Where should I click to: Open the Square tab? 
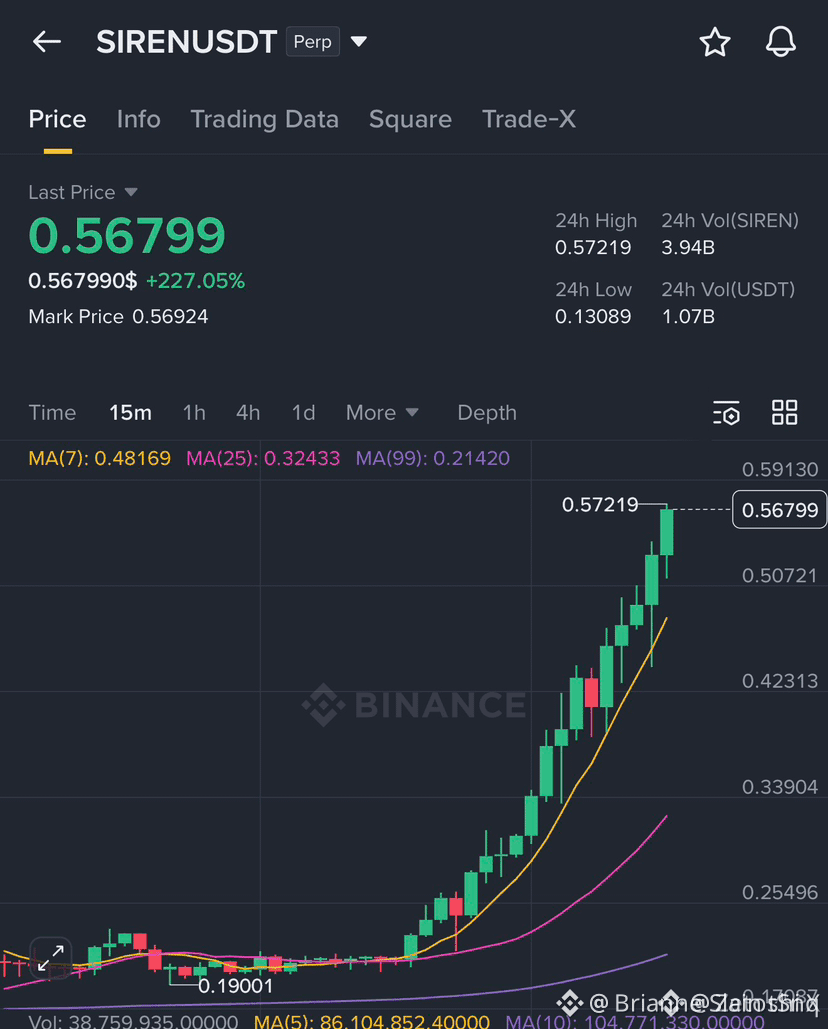[x=410, y=119]
